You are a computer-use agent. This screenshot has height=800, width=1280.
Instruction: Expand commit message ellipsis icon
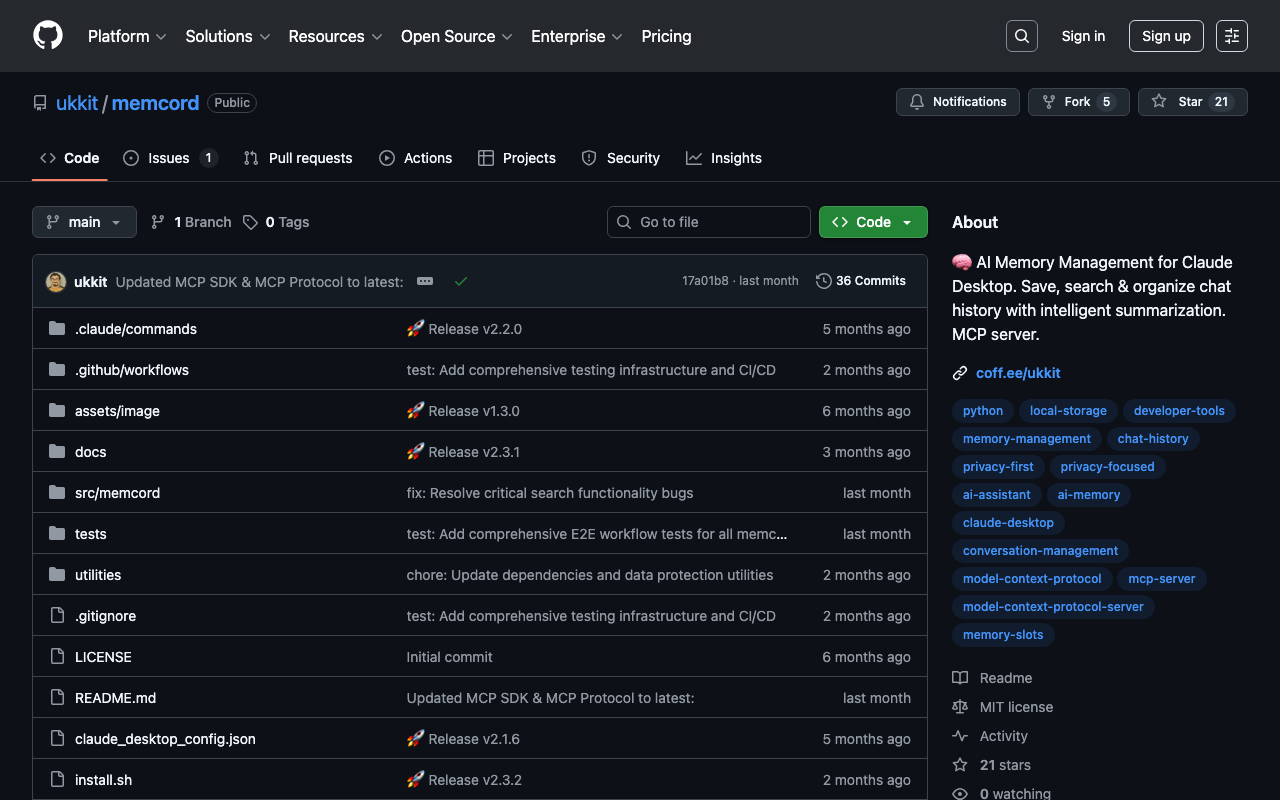pos(425,281)
